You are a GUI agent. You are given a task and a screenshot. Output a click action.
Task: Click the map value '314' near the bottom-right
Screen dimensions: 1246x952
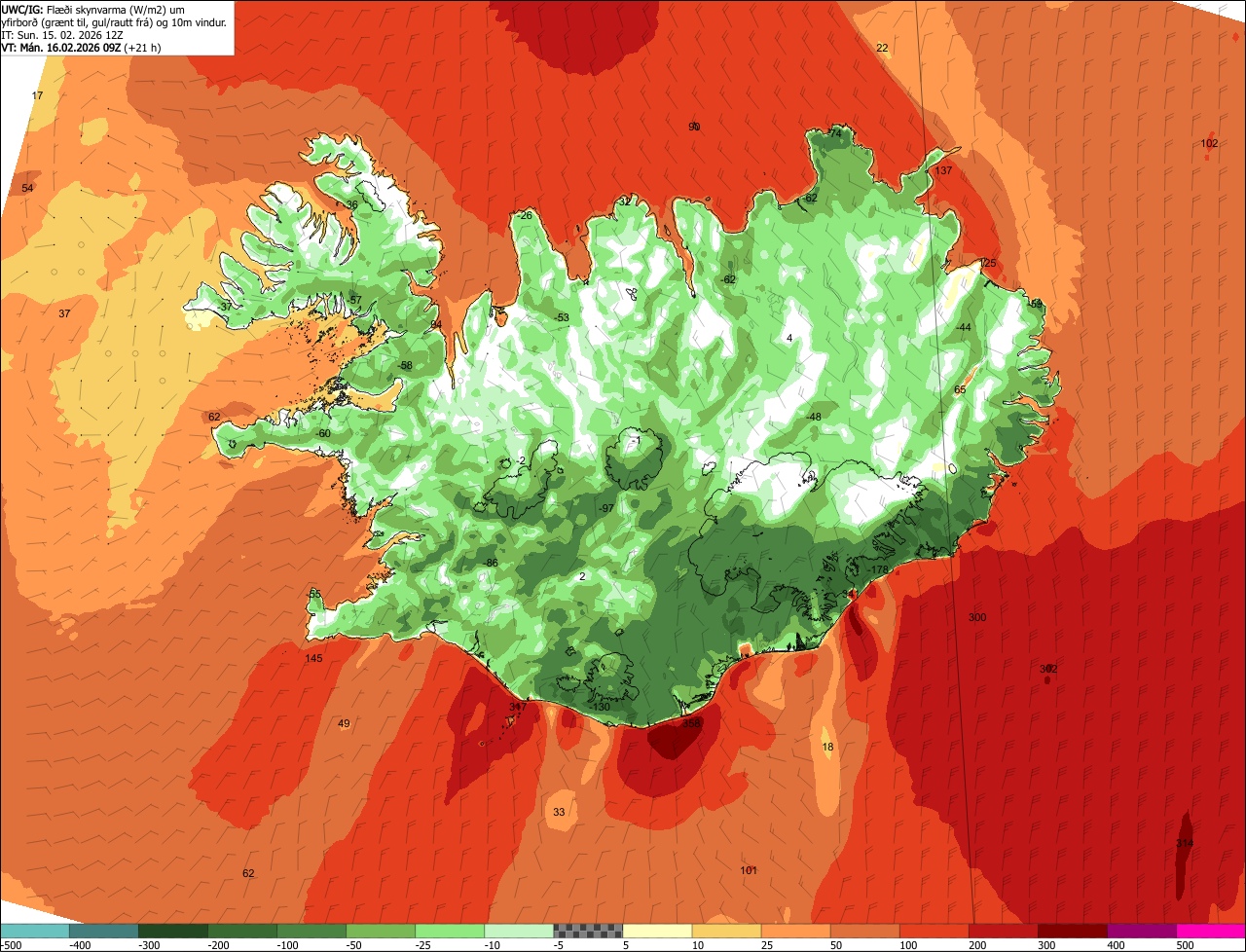(1185, 843)
